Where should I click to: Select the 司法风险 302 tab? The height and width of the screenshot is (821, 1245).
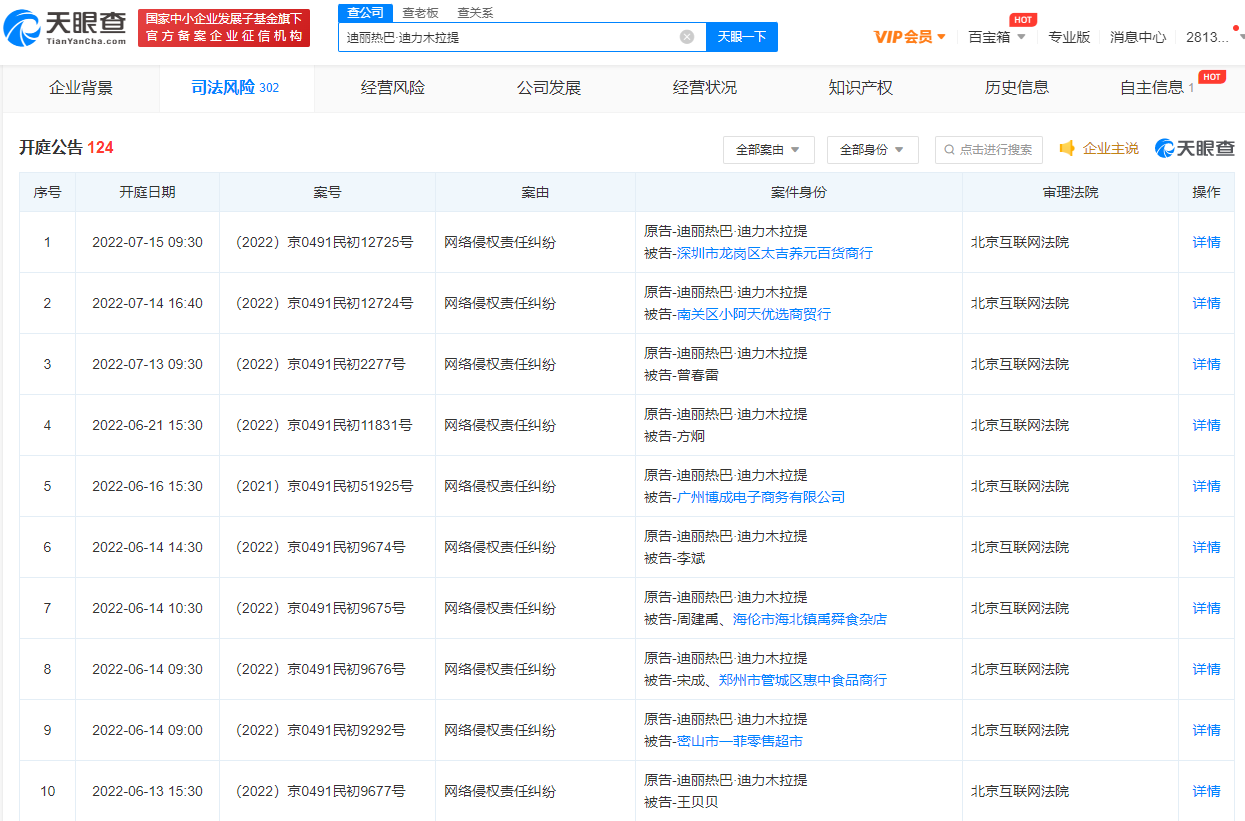pos(236,88)
